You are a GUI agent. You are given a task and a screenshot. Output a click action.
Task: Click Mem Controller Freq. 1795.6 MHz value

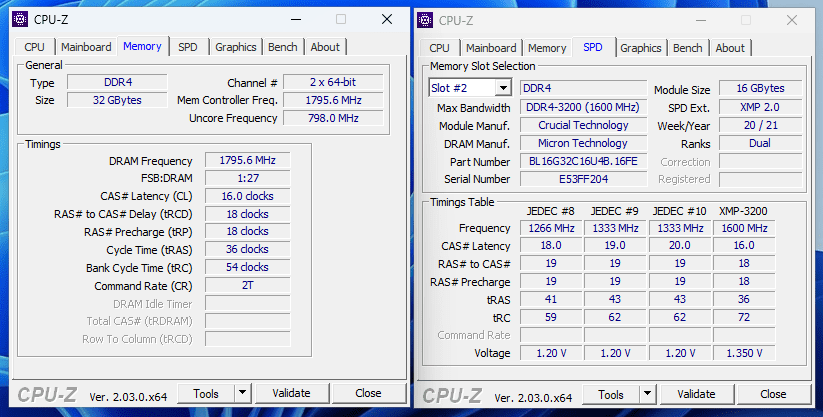(x=333, y=100)
